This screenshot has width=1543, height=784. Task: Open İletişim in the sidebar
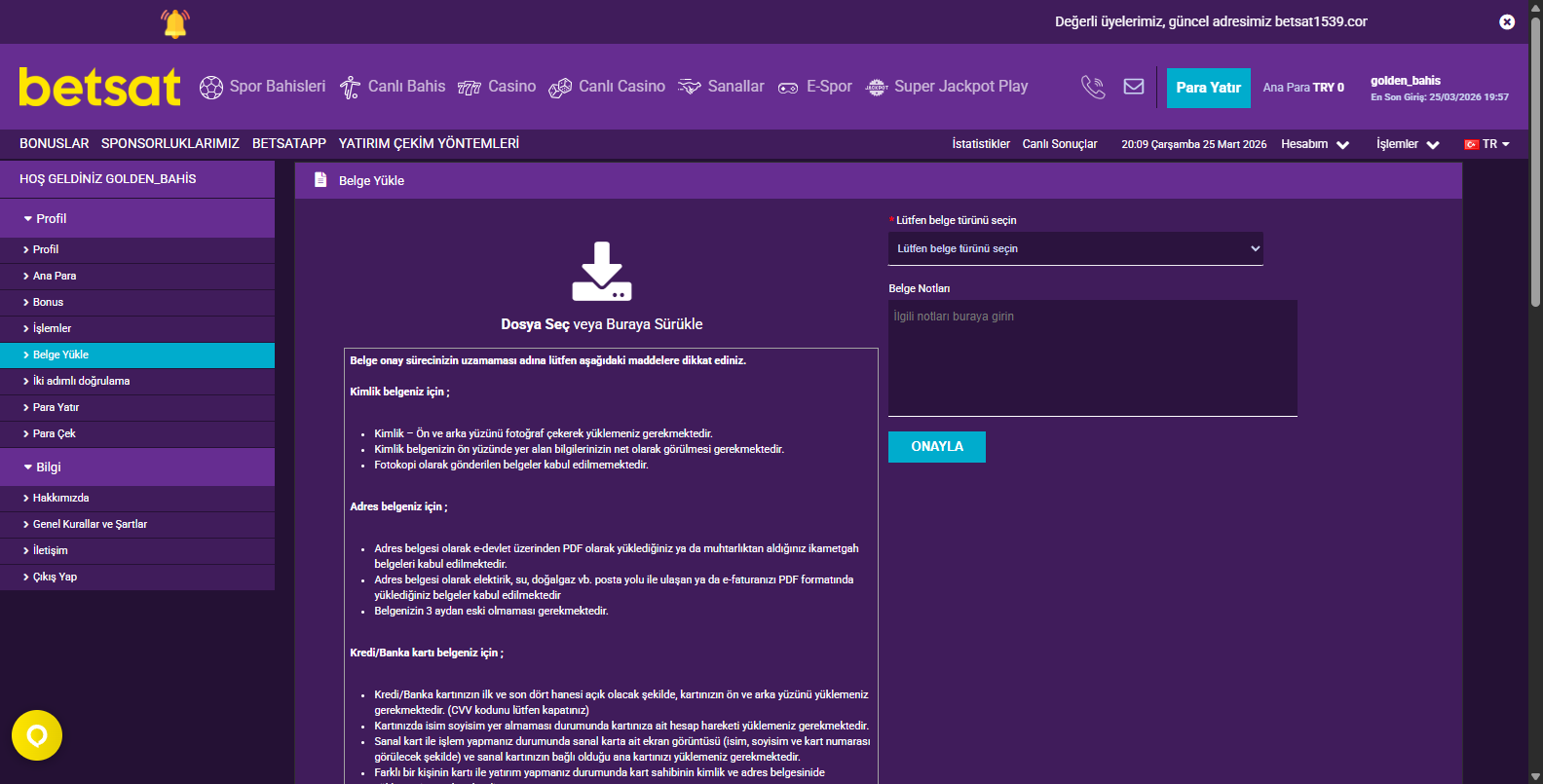[x=137, y=551]
